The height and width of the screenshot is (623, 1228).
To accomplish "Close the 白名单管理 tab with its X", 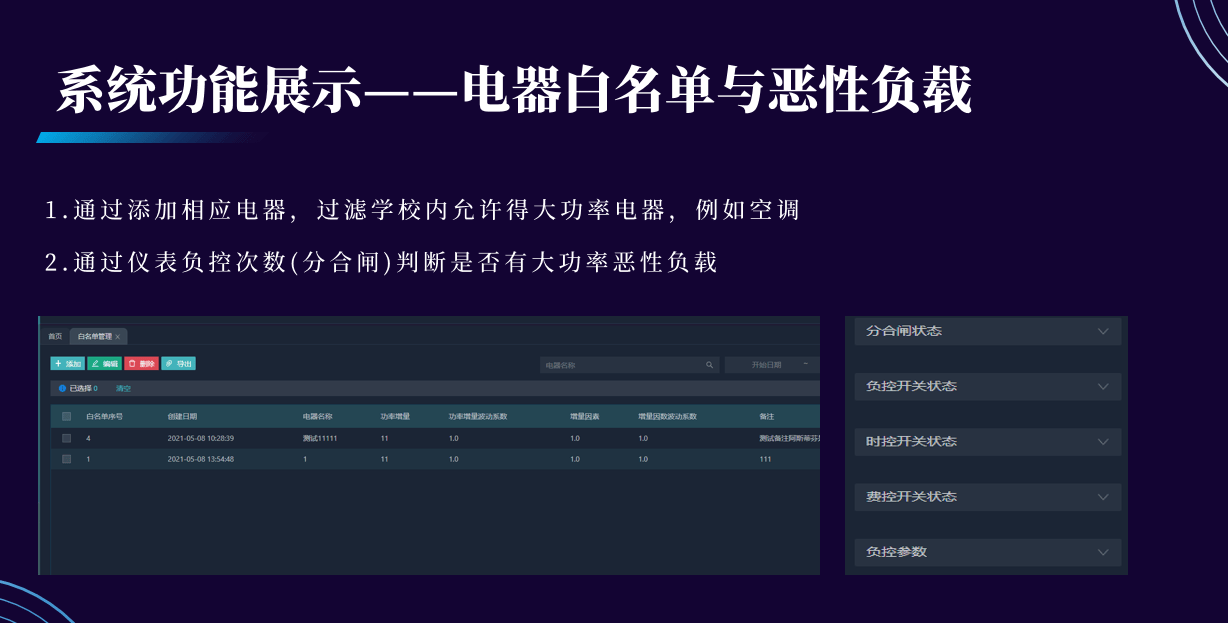I will point(118,337).
